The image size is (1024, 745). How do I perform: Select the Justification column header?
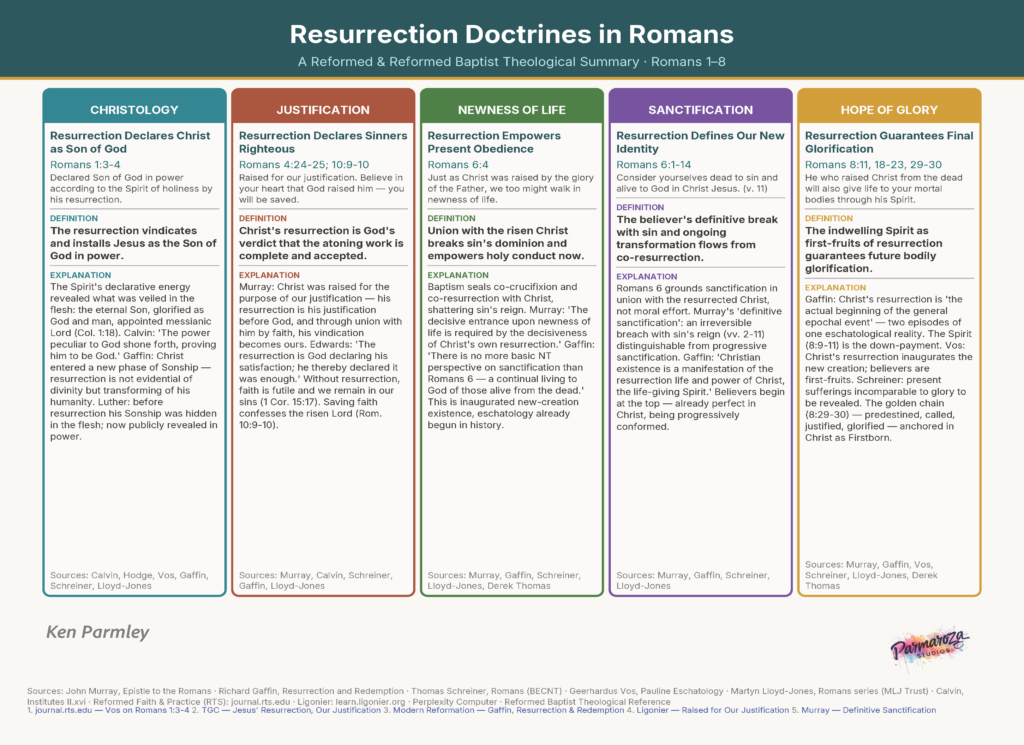pos(322,109)
